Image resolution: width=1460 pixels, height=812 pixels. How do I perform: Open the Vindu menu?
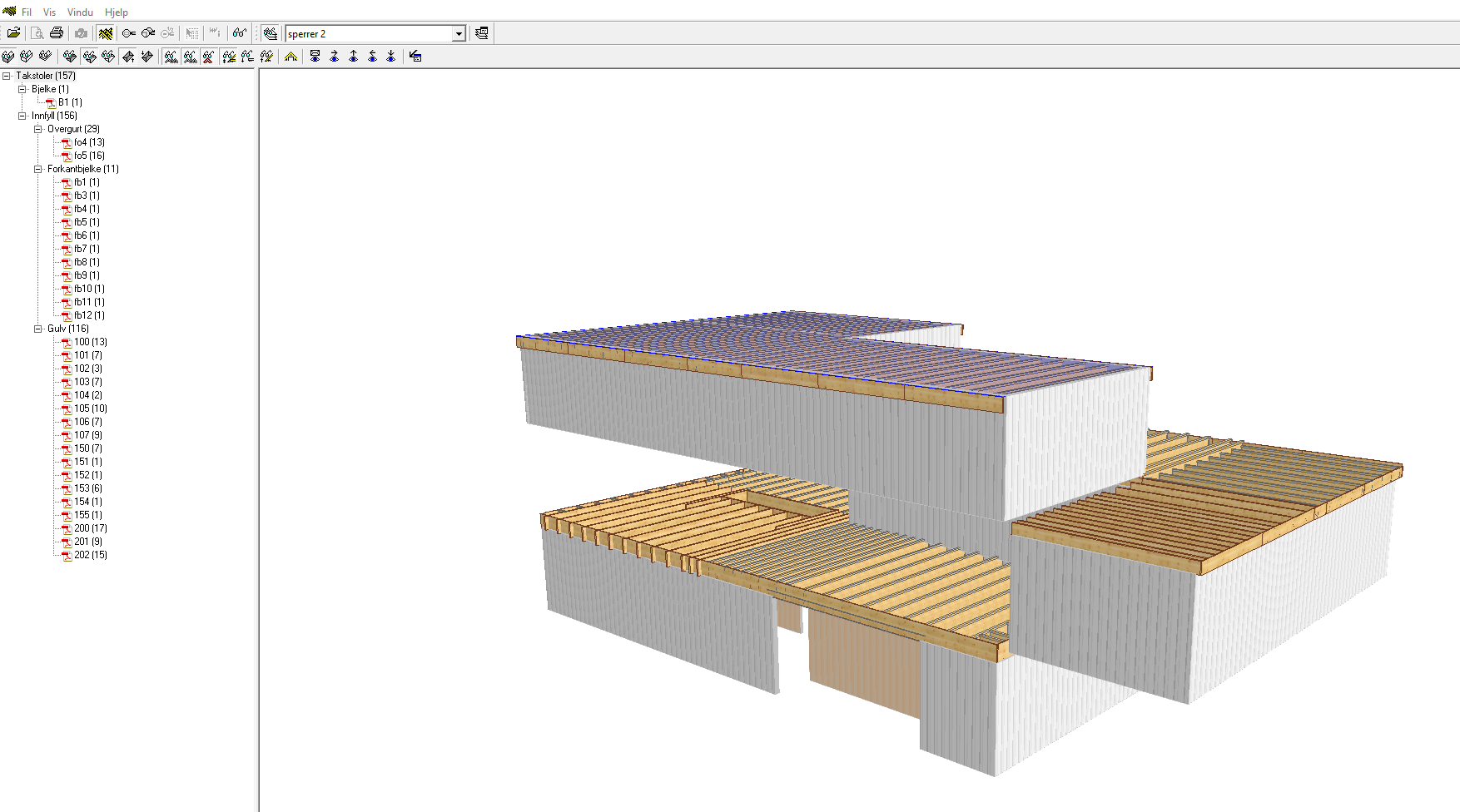point(80,12)
